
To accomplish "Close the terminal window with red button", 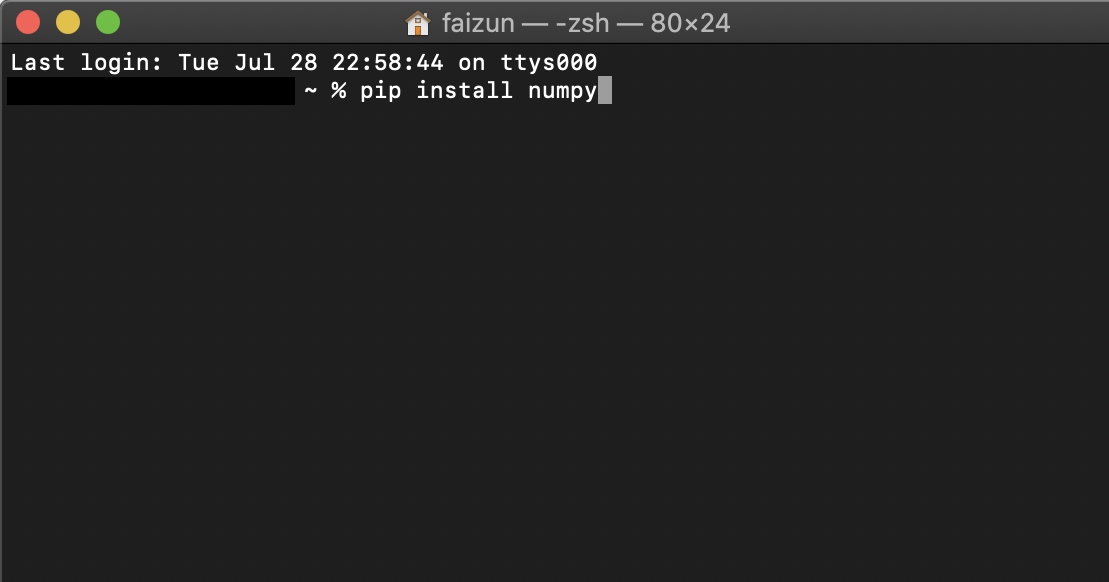I will tap(28, 22).
